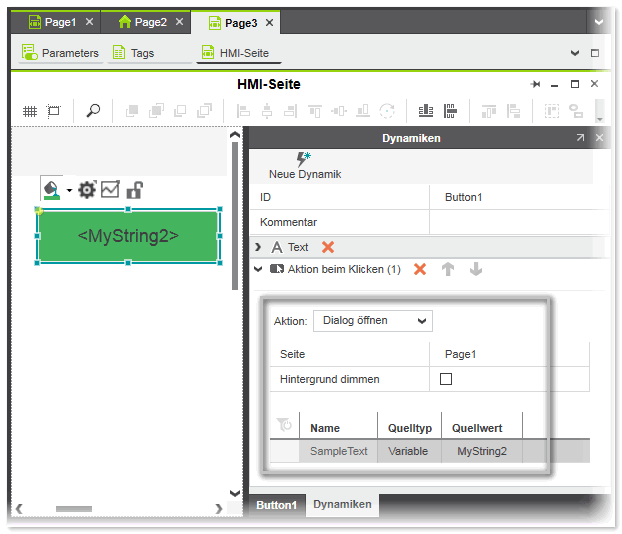This screenshot has height=534, width=622.
Task: Open the gear settings icon above button
Action: click(87, 189)
